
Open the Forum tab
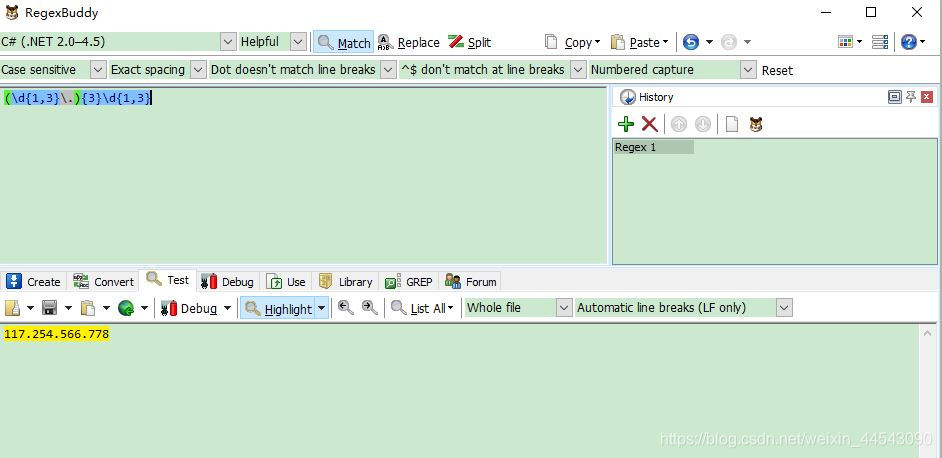[471, 281]
